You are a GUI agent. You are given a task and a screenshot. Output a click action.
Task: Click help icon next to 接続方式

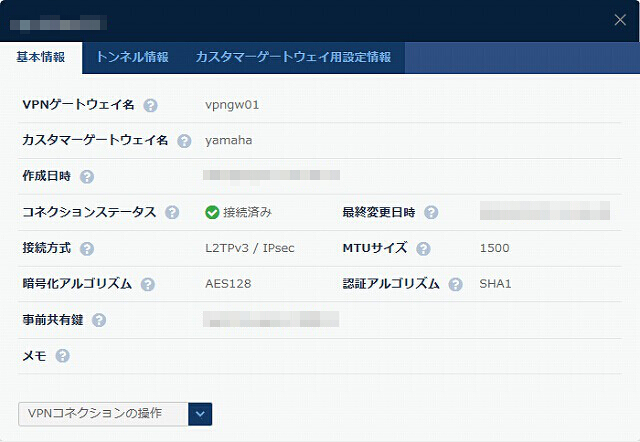tap(87, 249)
